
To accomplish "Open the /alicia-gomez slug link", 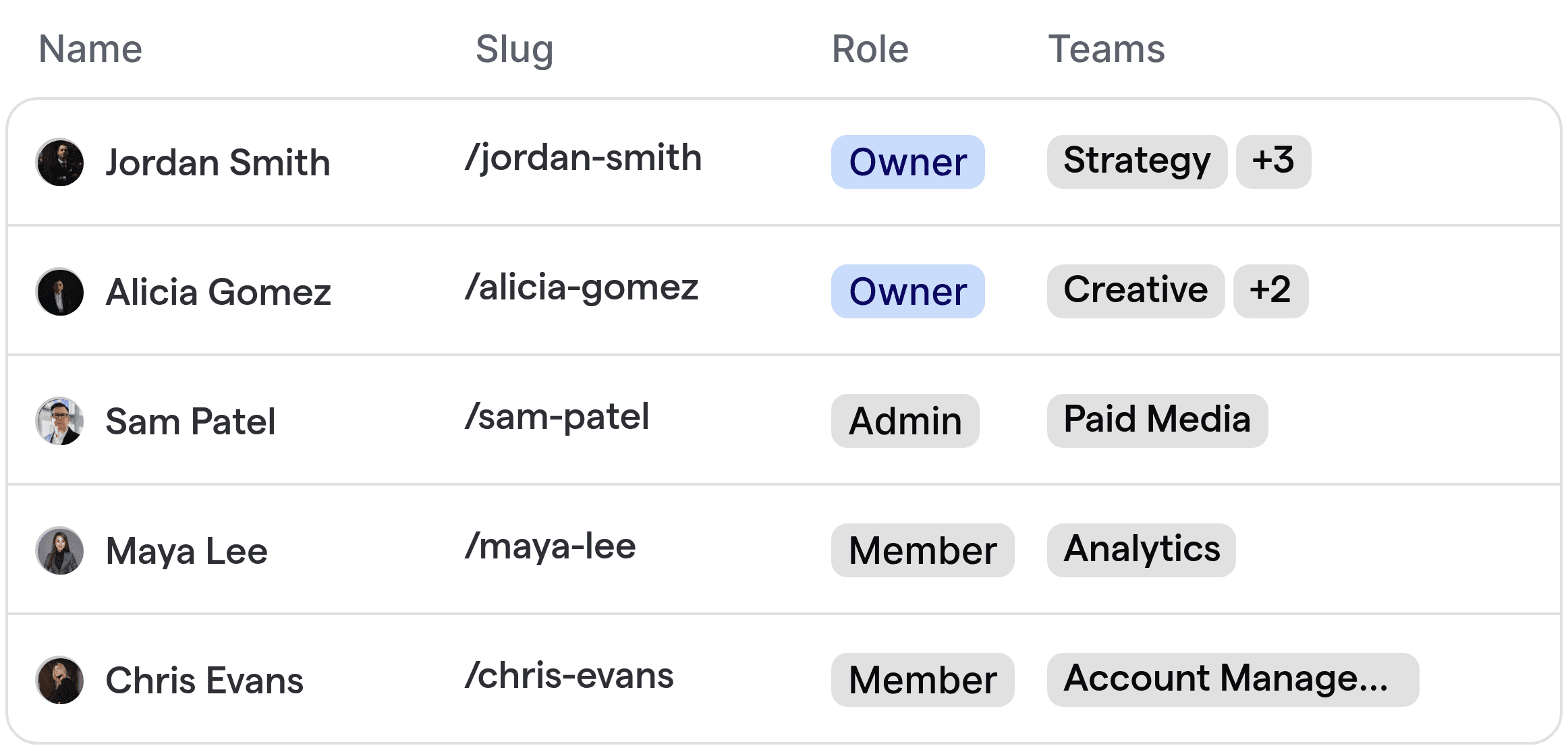I will [582, 287].
